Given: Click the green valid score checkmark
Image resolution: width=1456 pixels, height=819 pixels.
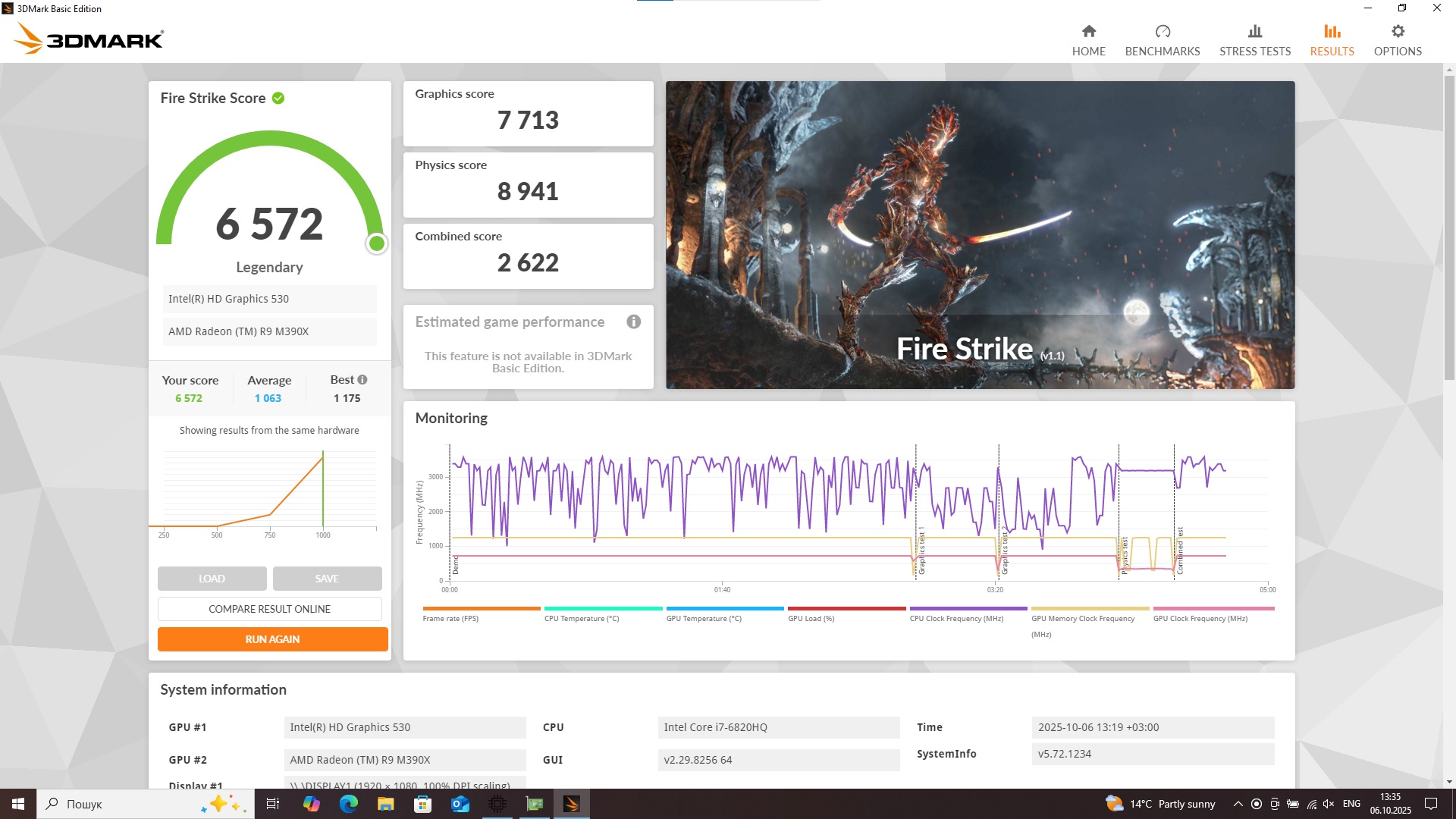Looking at the screenshot, I should coord(278,98).
